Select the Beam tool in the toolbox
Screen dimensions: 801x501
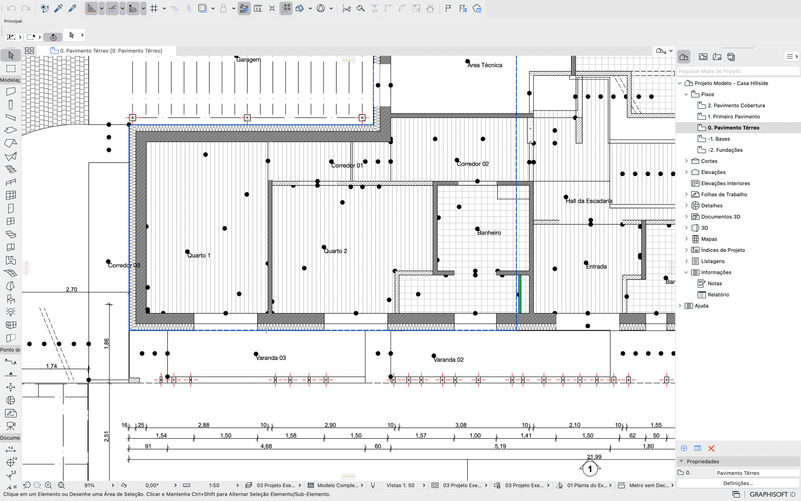[11, 117]
